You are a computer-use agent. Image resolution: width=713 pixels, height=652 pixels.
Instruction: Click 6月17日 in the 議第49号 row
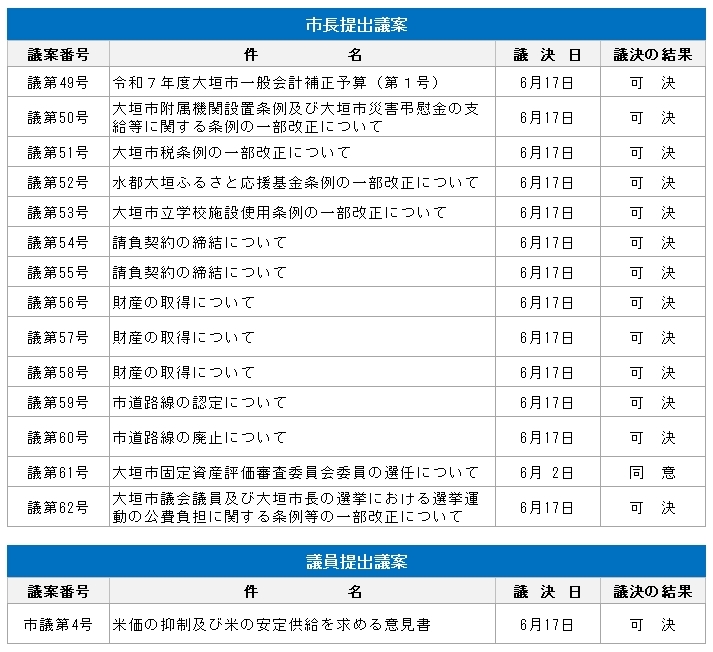coord(547,82)
